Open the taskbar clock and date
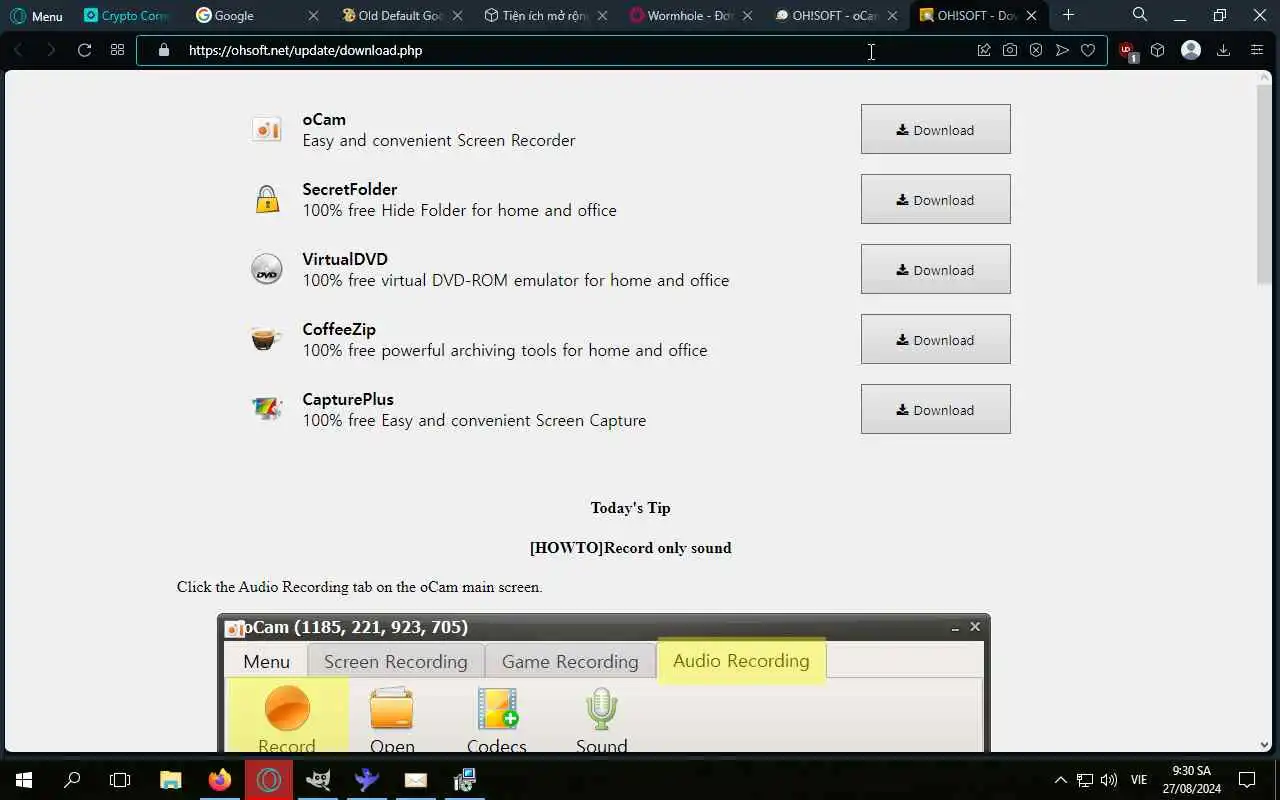The height and width of the screenshot is (800, 1280). (x=1191, y=780)
